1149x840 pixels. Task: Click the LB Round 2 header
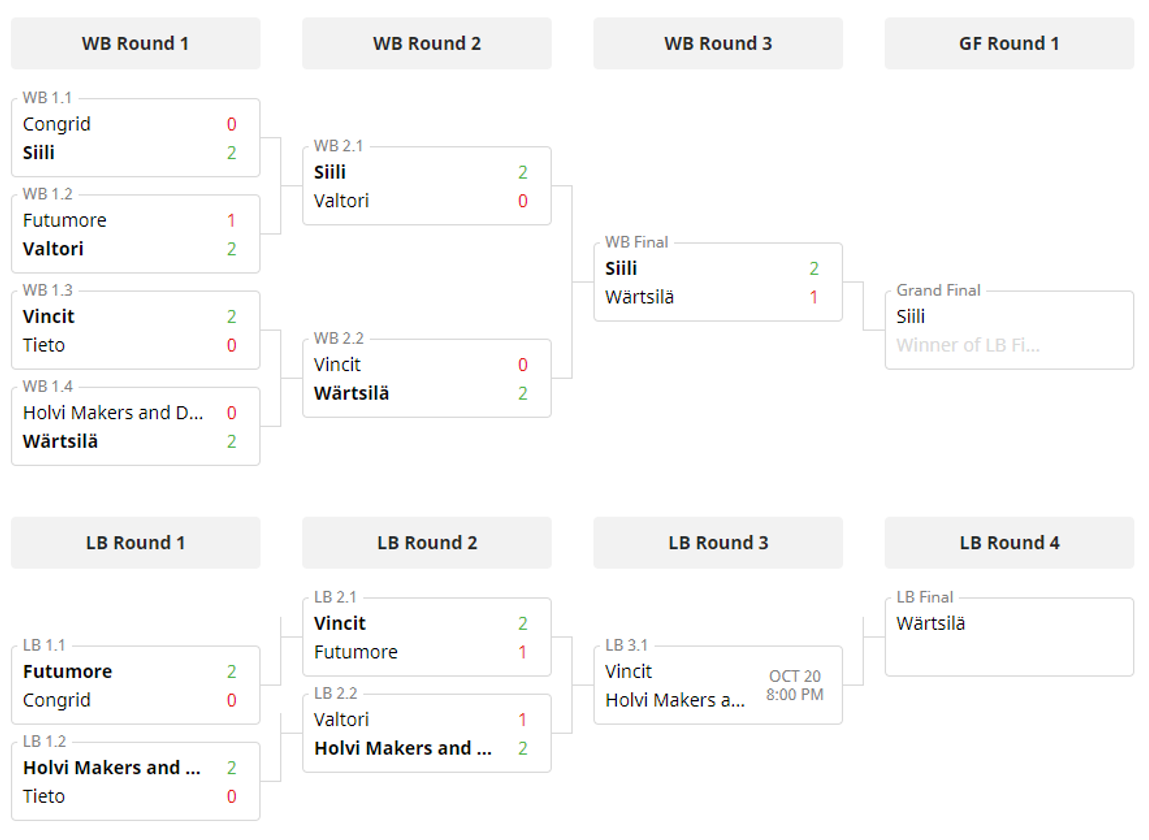[426, 543]
